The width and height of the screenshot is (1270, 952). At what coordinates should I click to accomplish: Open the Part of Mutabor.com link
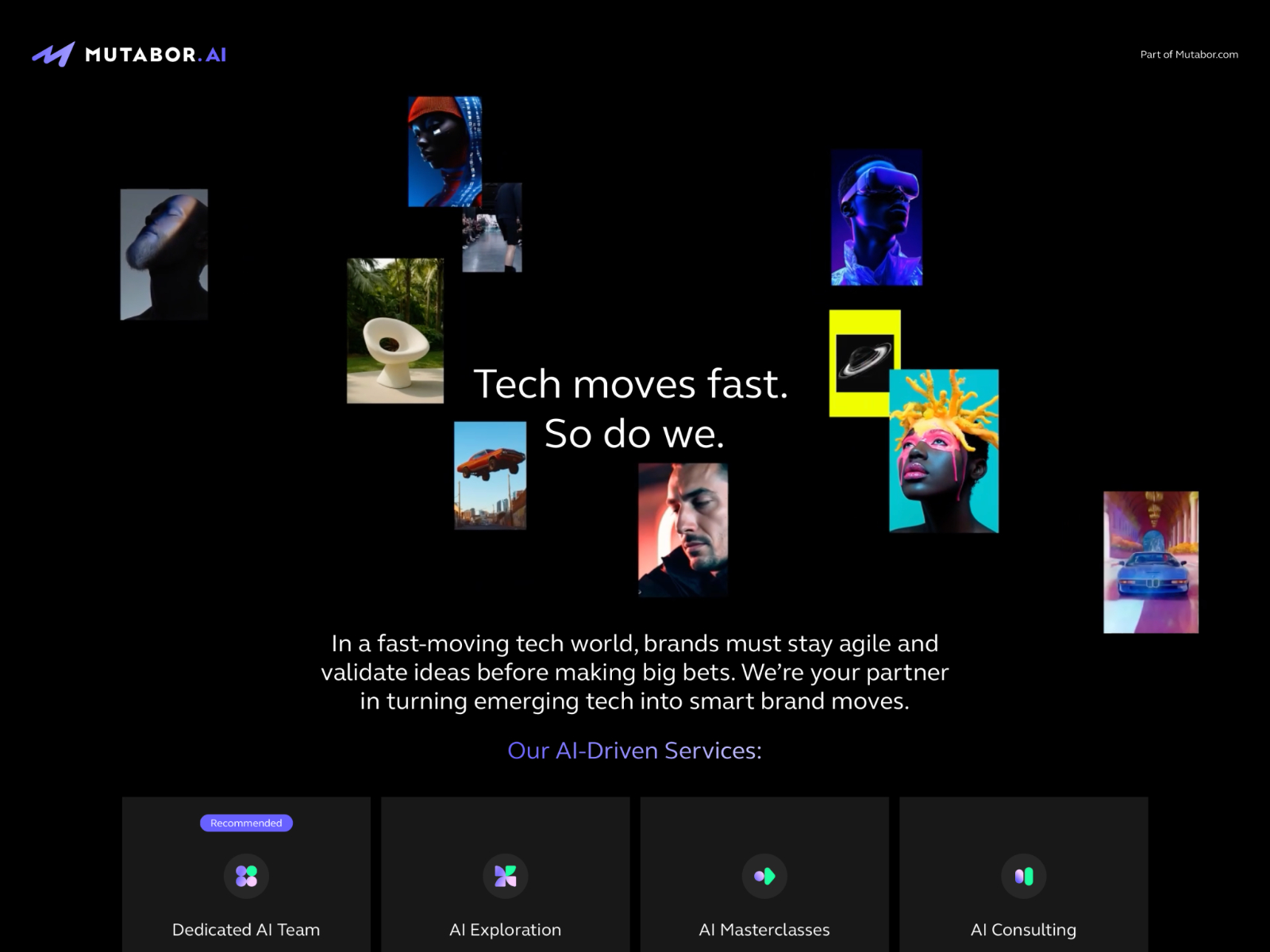coord(1189,55)
